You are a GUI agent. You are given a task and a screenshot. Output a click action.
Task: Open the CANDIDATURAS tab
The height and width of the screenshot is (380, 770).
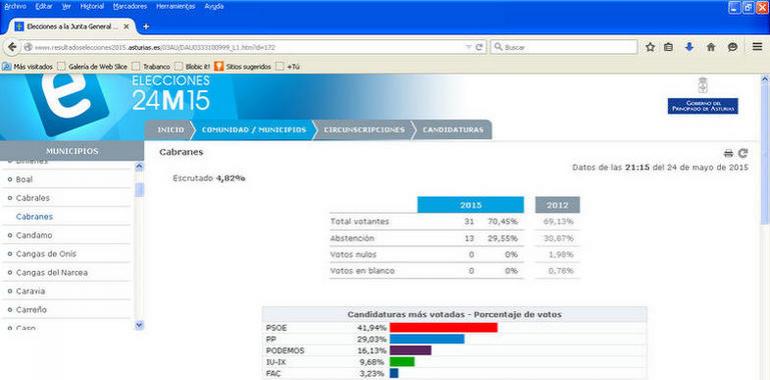(x=453, y=130)
